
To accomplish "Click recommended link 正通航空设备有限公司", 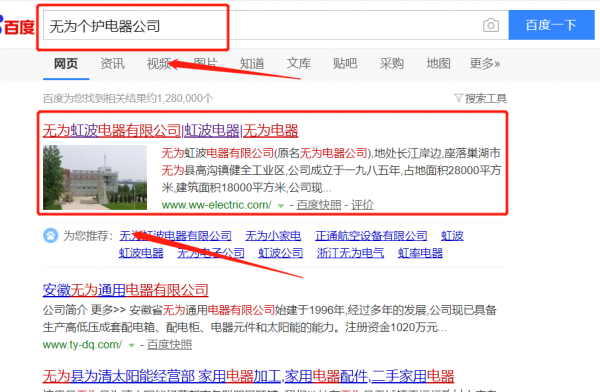I will pyautogui.click(x=371, y=236).
